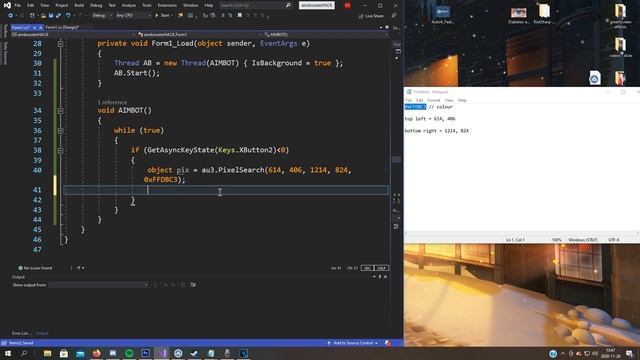Viewport: 640px width, 360px height.
Task: Open the File menu in Visual Studio
Action: 18,5
